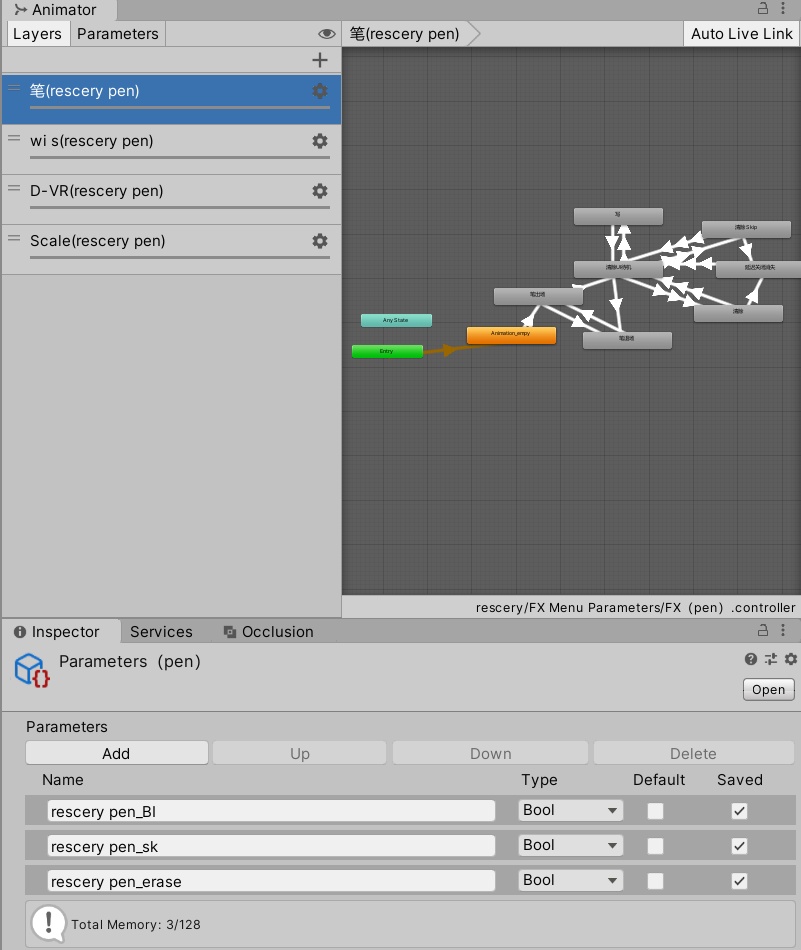Image resolution: width=801 pixels, height=950 pixels.
Task: Open the Type dropdown for rescery pen_erase
Action: point(570,880)
